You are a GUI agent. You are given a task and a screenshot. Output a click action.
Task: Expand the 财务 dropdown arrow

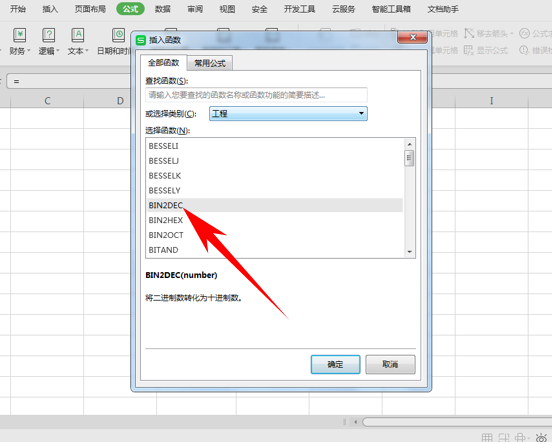pyautogui.click(x=29, y=51)
